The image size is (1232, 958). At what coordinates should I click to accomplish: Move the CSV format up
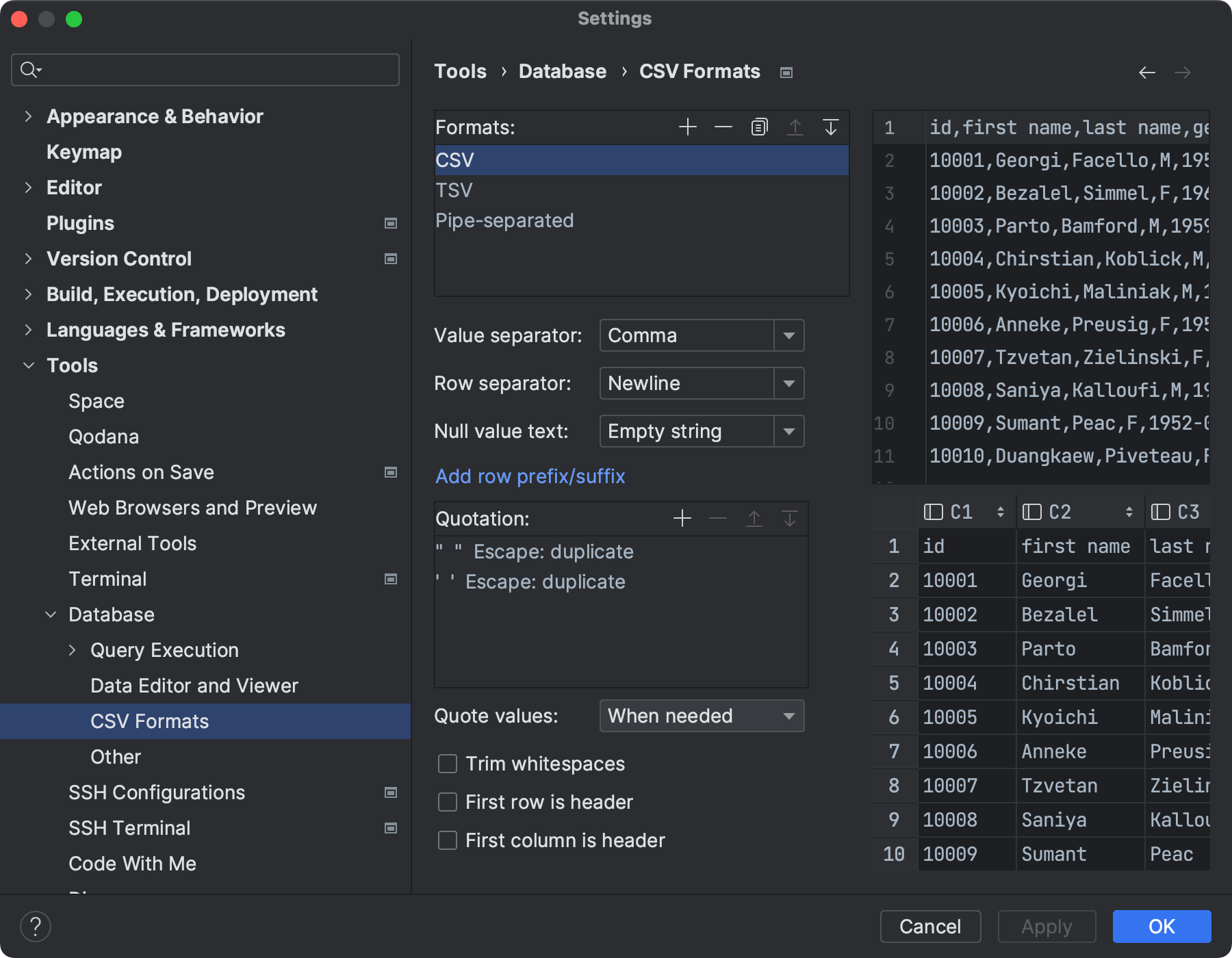(795, 127)
